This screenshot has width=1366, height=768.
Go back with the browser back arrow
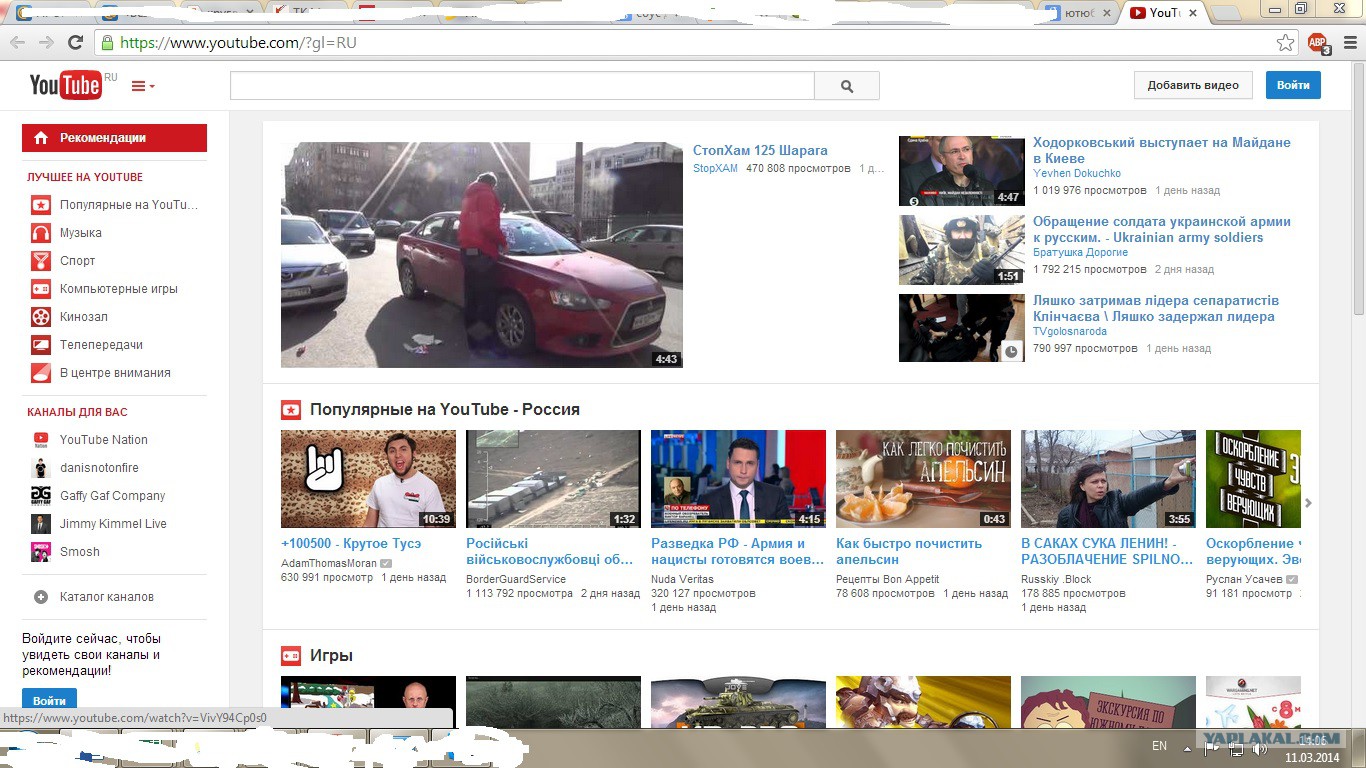coord(17,43)
